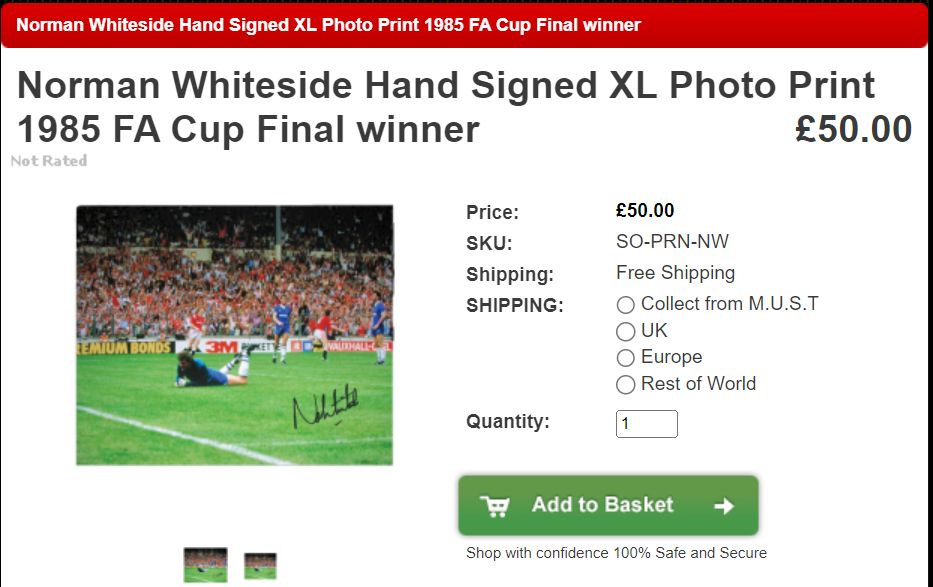Screen dimensions: 933x587
Task: Open the first product thumbnail image
Action: 205,564
